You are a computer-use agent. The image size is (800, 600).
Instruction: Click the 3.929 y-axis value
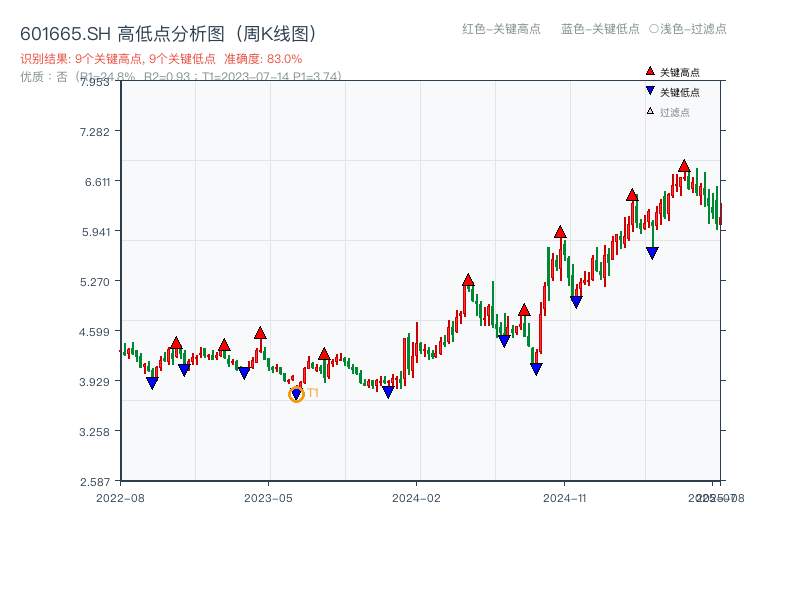click(x=94, y=382)
